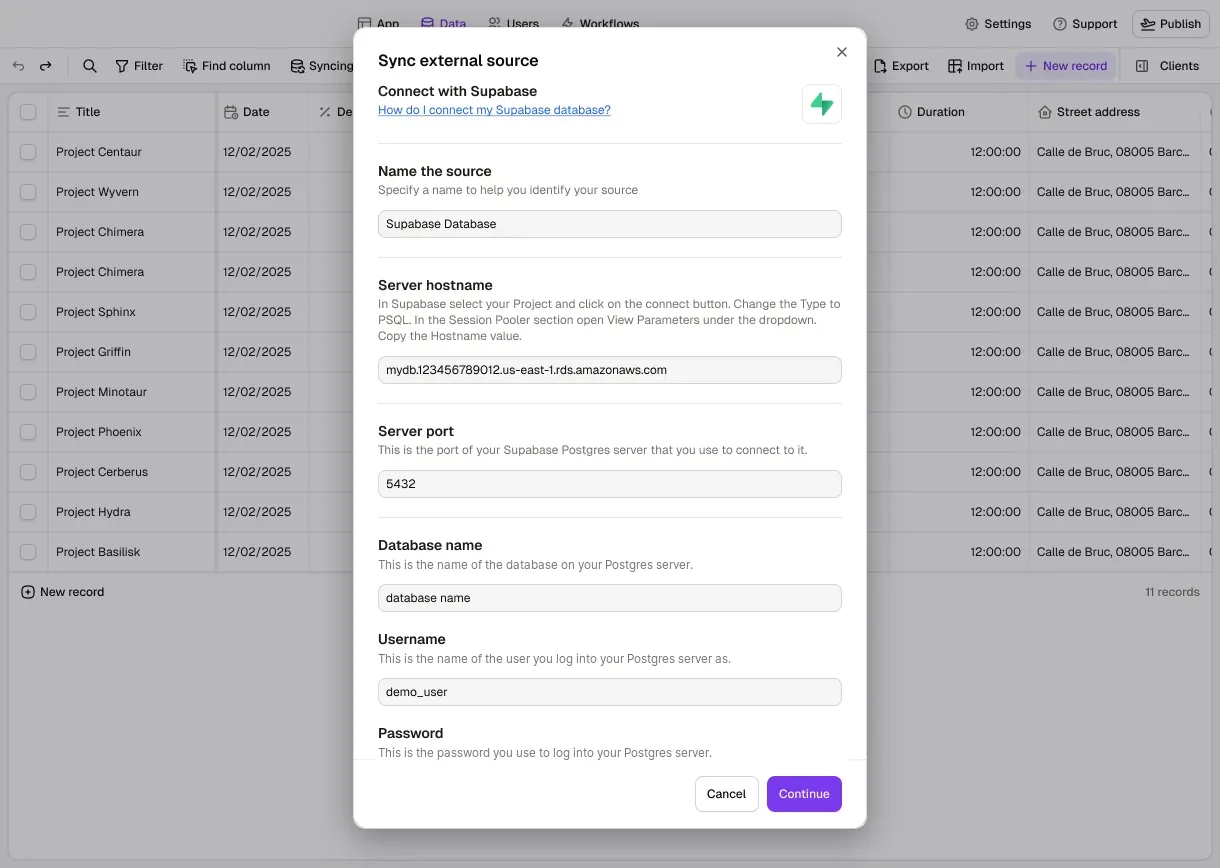The width and height of the screenshot is (1220, 868).
Task: Open the Supabase connection help link
Action: [x=494, y=110]
